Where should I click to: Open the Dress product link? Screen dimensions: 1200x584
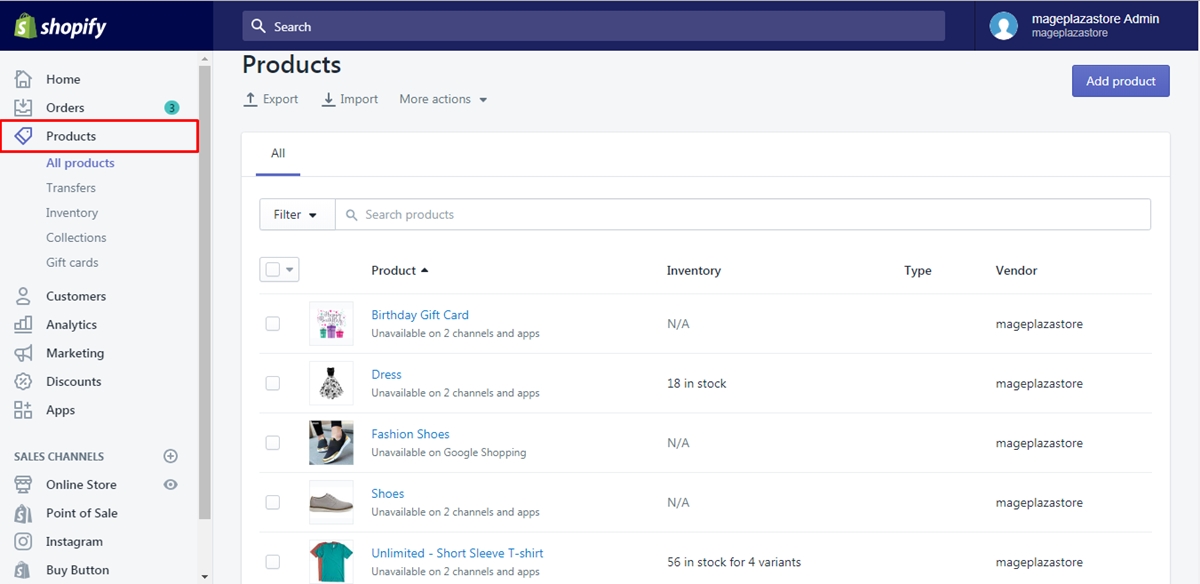386,375
